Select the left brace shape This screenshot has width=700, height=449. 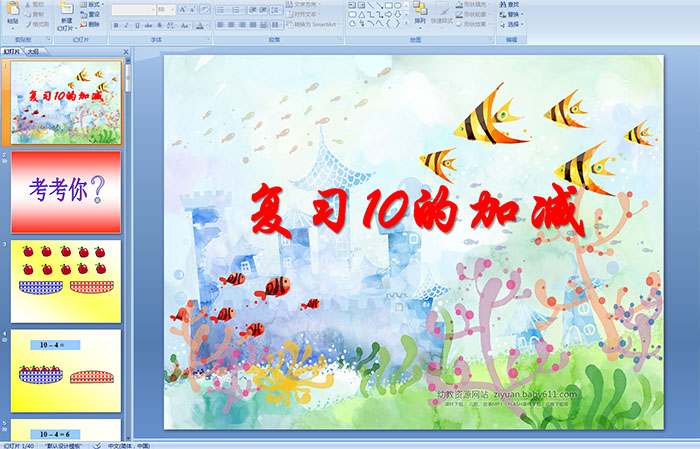point(388,23)
